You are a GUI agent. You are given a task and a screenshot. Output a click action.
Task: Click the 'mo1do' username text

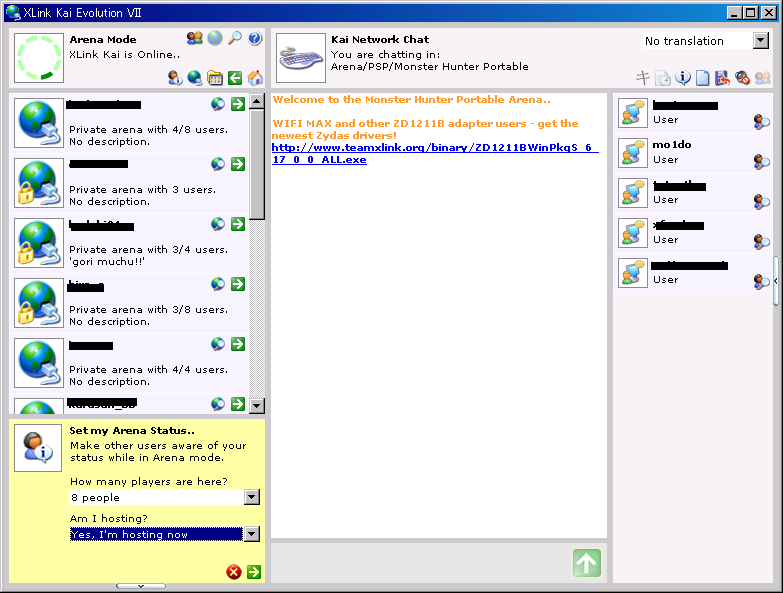pyautogui.click(x=672, y=144)
